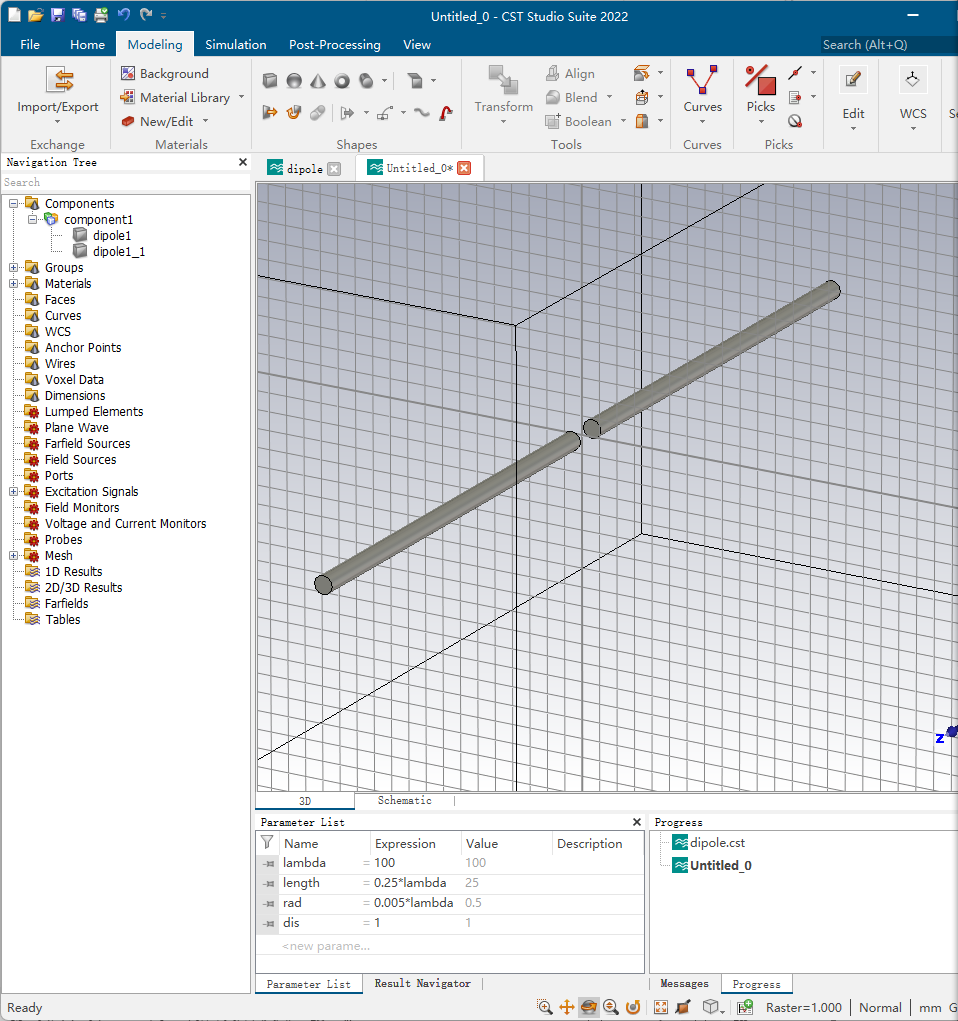The image size is (958, 1021).
Task: Expand the Groups tree node
Action: pos(13,268)
